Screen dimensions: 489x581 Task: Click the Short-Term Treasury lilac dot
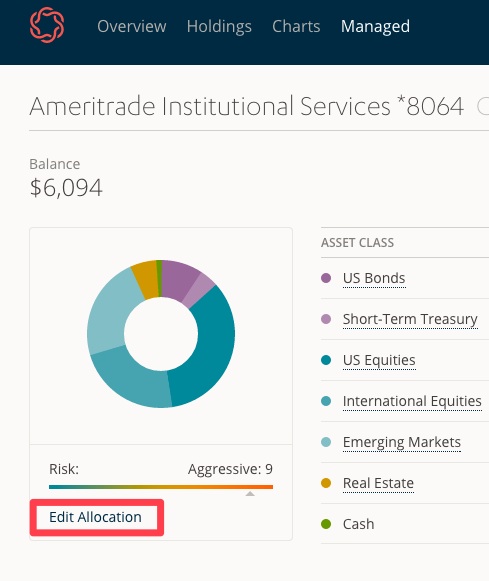(326, 319)
